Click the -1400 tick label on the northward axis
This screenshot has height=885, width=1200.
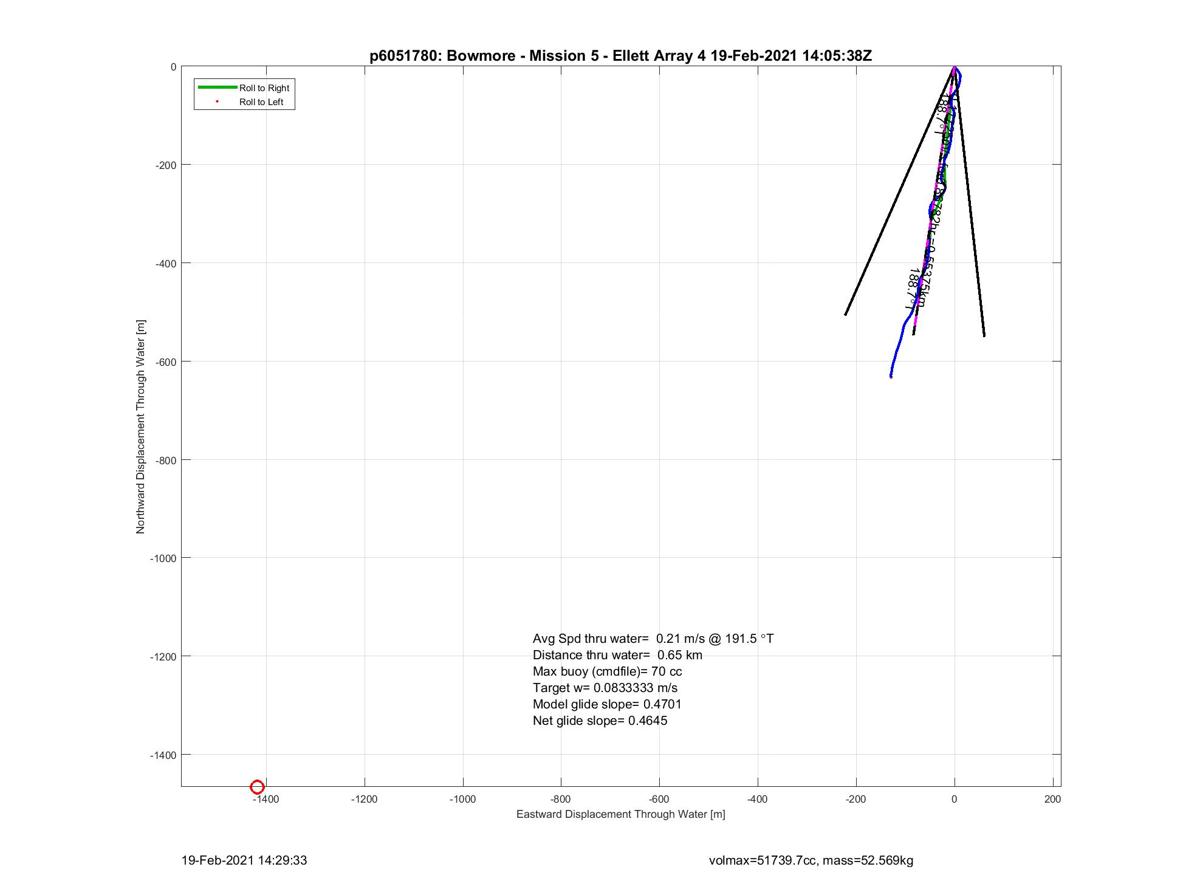point(163,755)
